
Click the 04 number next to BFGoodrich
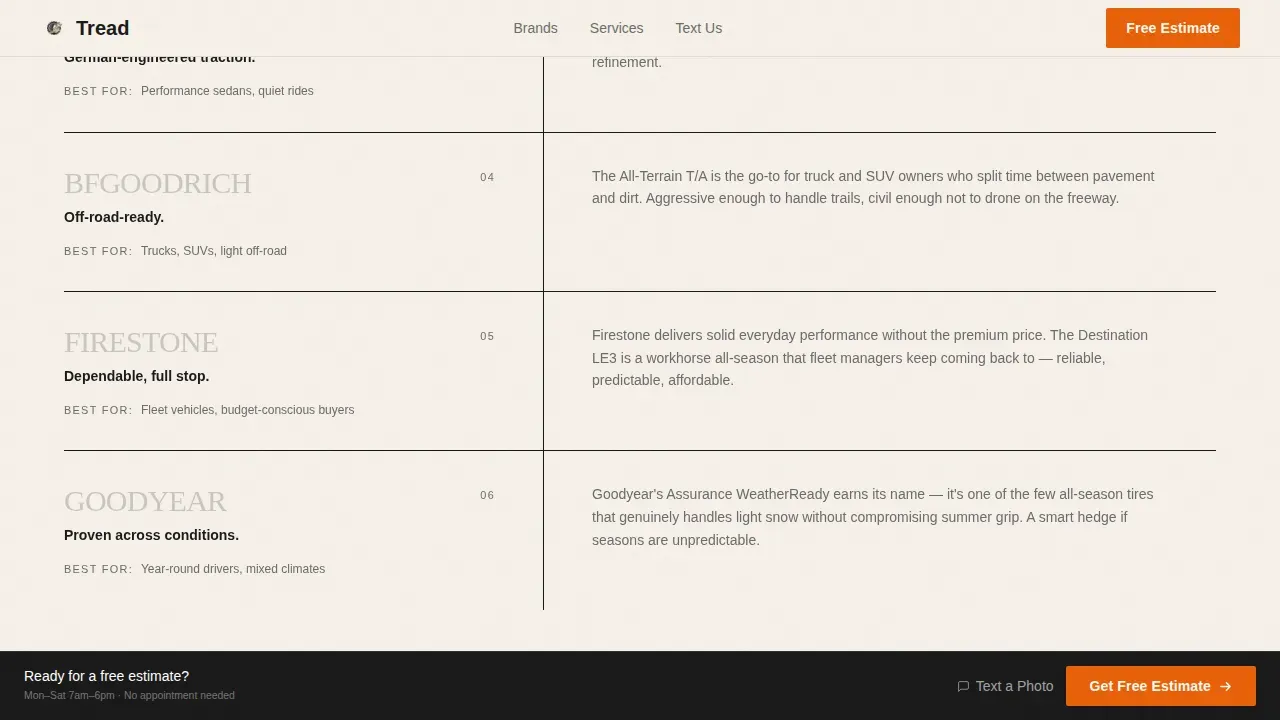pos(487,177)
